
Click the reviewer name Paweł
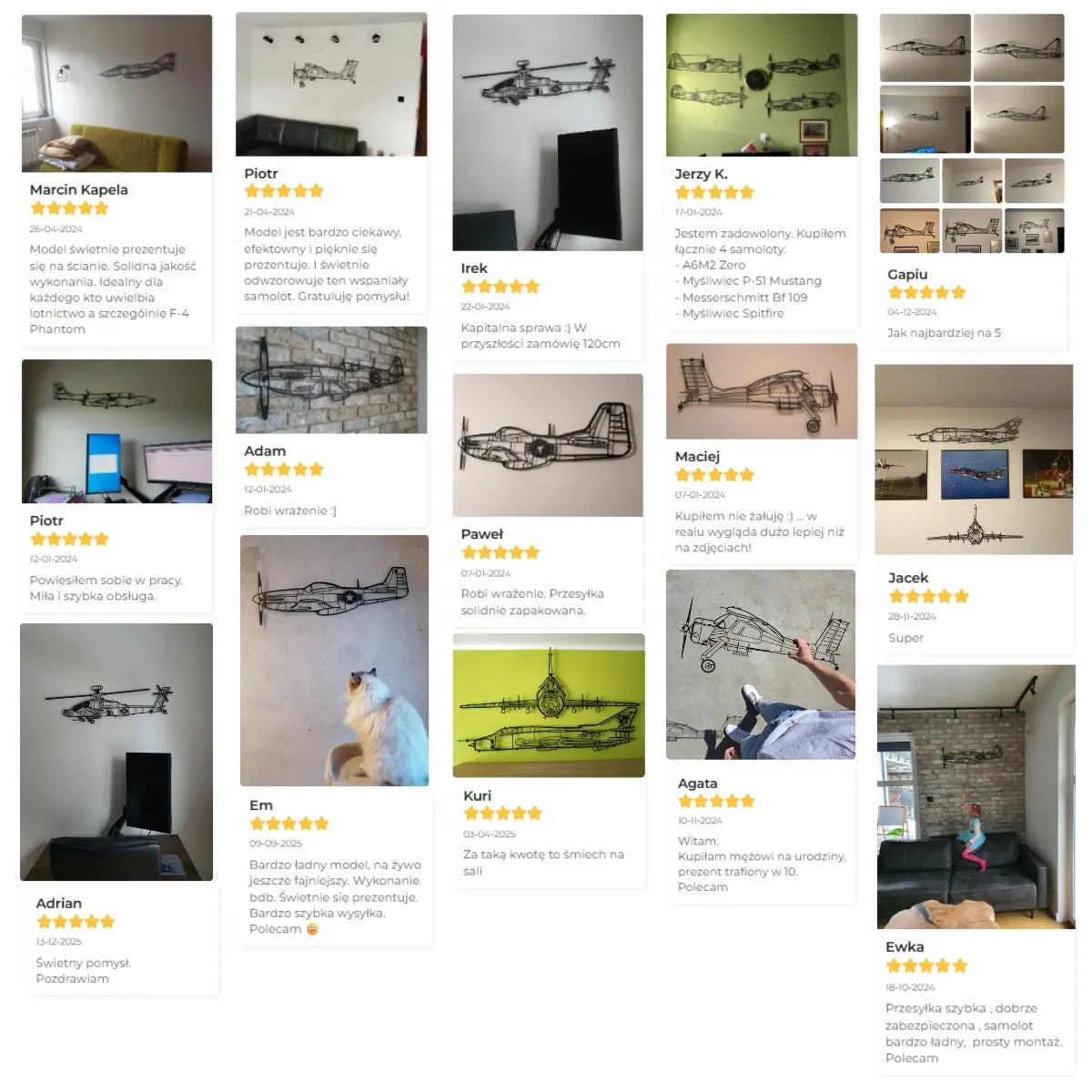(482, 534)
